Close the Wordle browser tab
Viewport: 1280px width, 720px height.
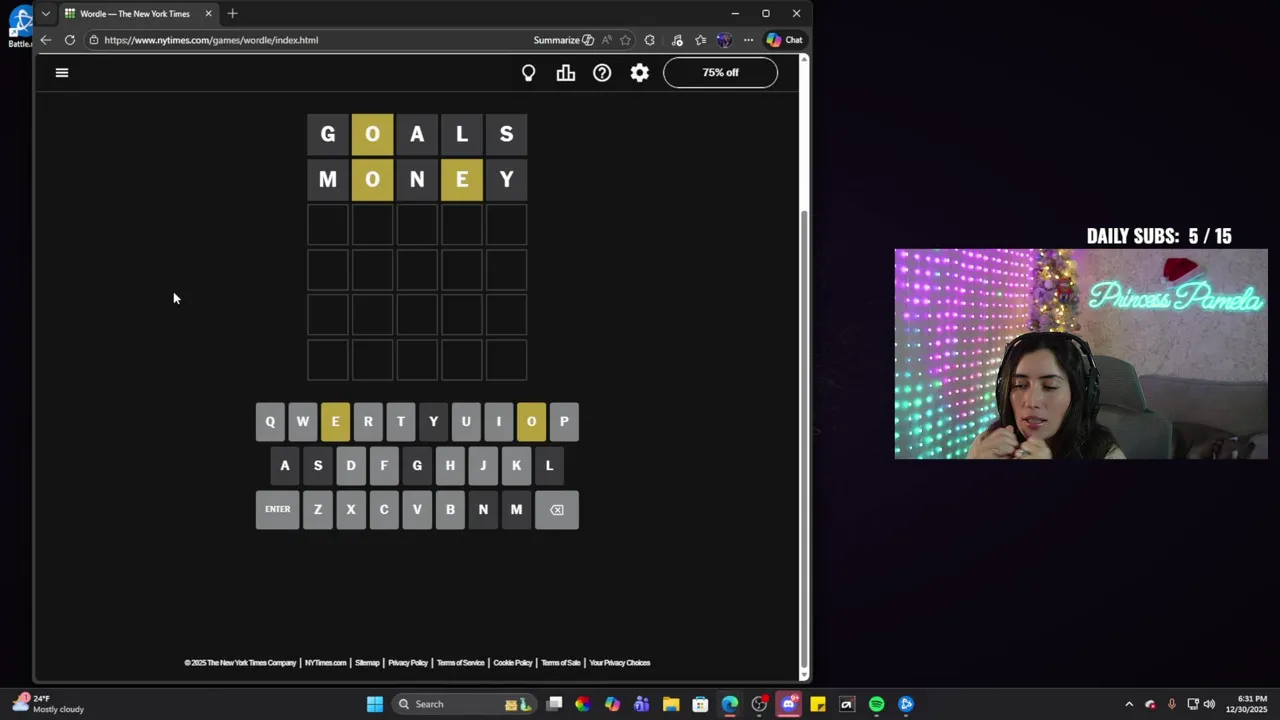click(208, 14)
